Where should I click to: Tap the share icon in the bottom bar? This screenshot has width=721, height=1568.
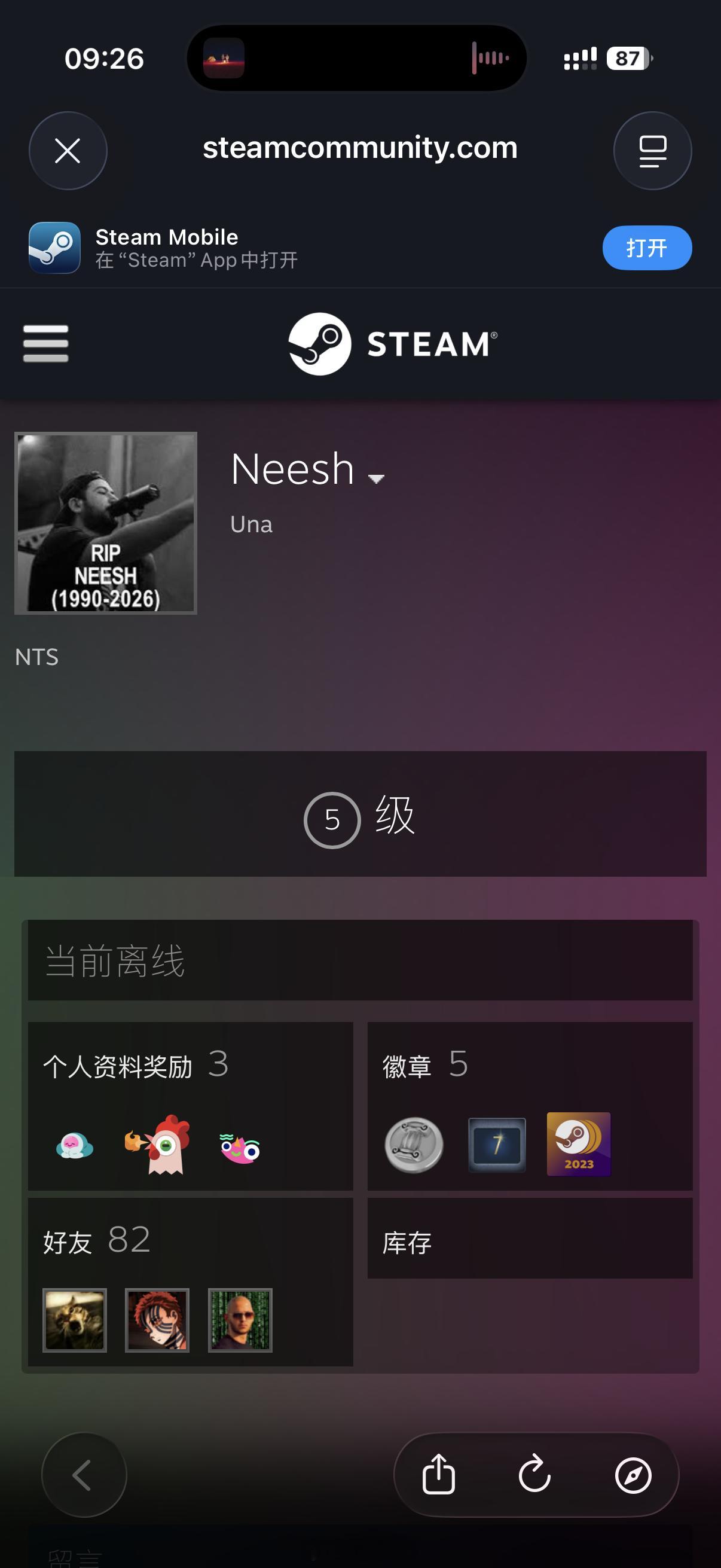click(439, 1475)
